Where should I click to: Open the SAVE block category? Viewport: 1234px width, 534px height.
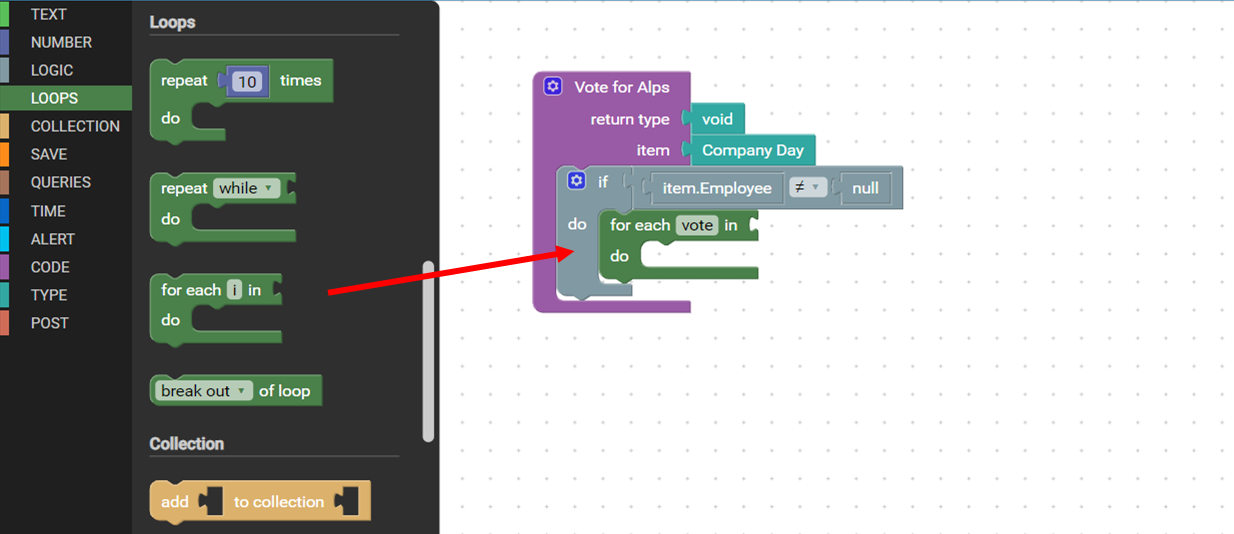[65, 154]
